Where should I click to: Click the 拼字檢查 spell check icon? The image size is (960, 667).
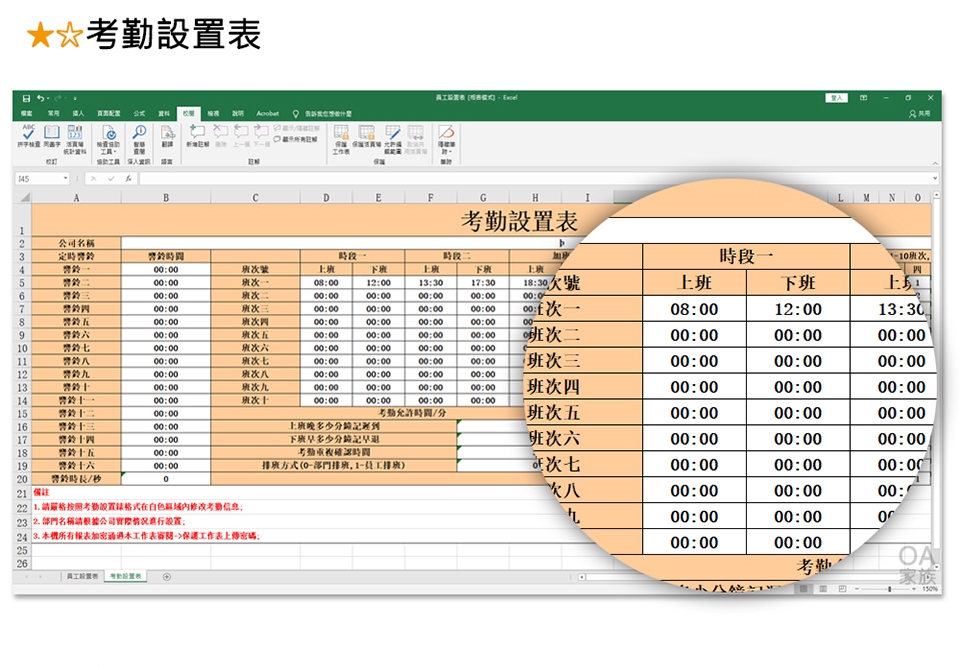(x=28, y=134)
